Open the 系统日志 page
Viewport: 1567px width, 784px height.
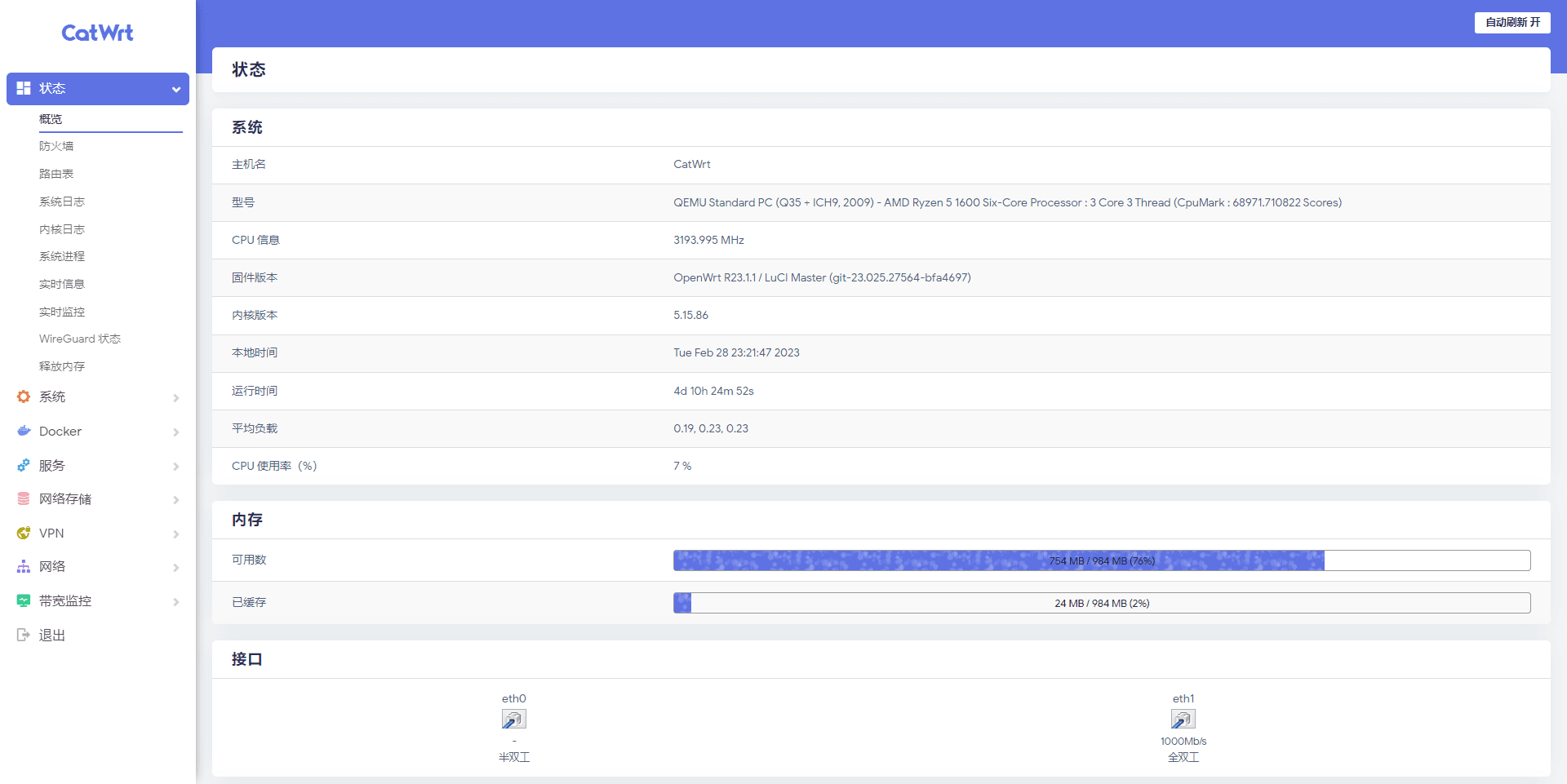pyautogui.click(x=62, y=202)
